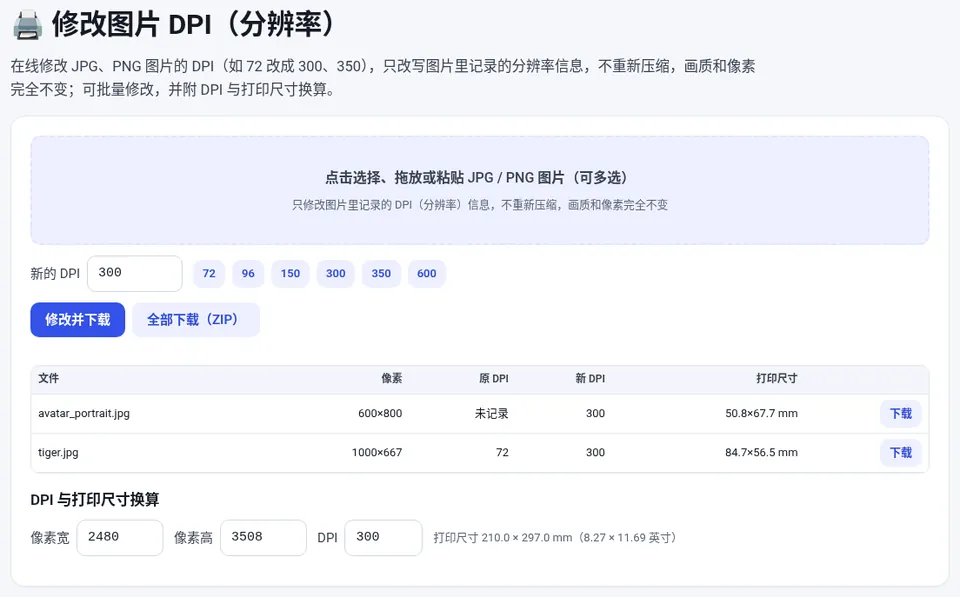This screenshot has width=960, height=597.
Task: Click tiger.jpg's new DPI value 300
Action: coord(595,452)
